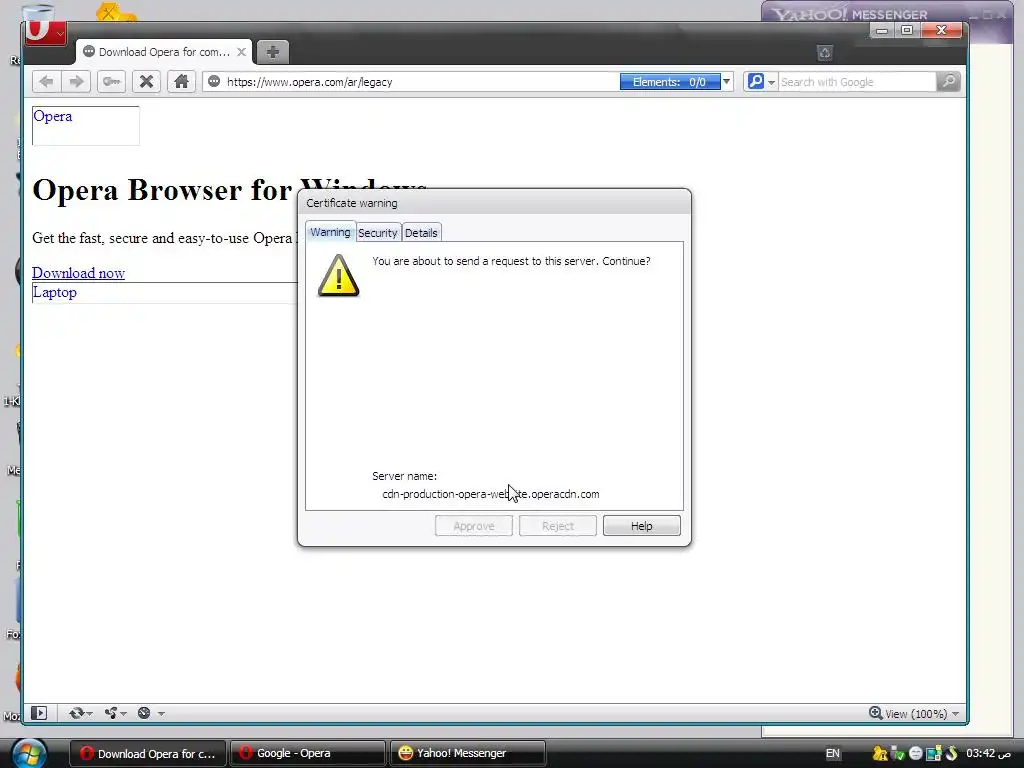The image size is (1024, 768).
Task: Open the Laptop link
Action: click(55, 292)
